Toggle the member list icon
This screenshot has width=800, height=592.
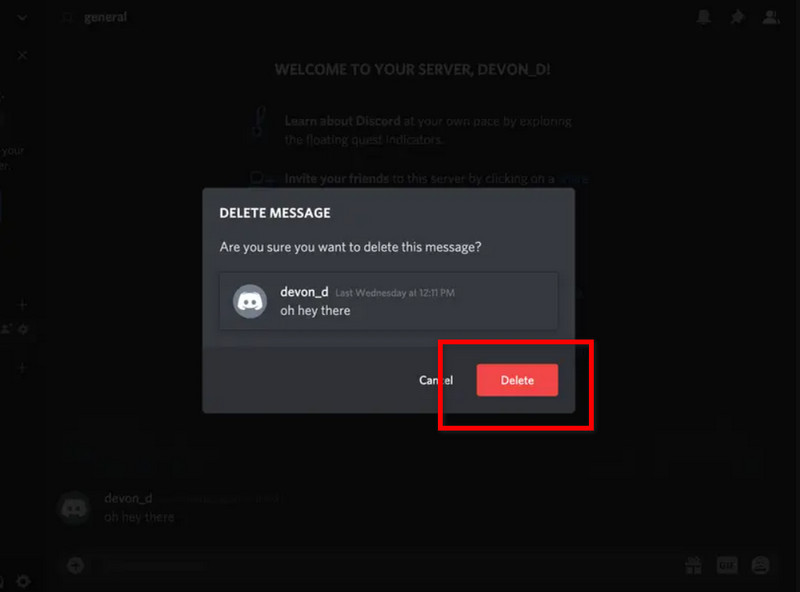pyautogui.click(x=770, y=17)
